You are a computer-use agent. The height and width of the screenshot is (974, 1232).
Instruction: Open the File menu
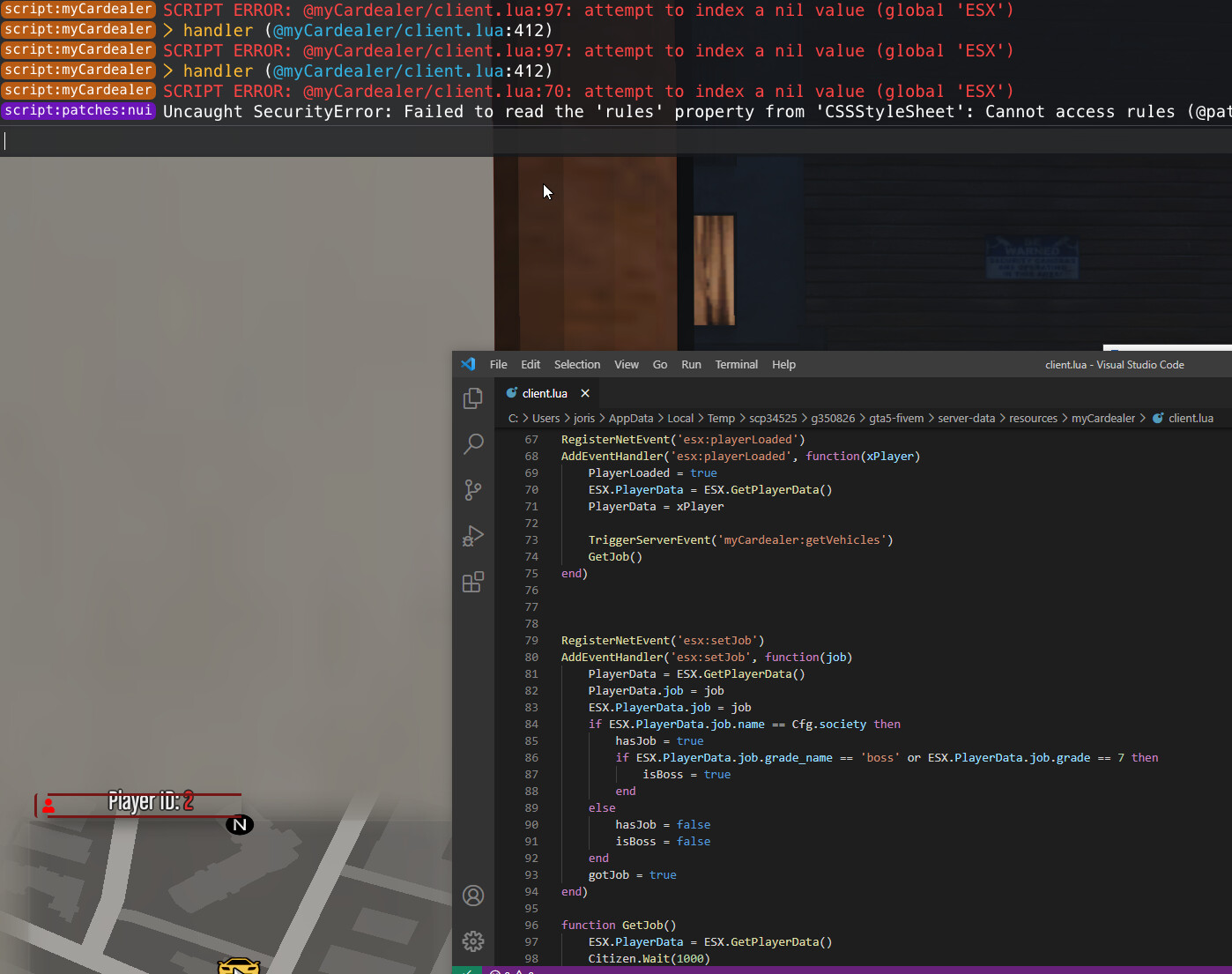[x=499, y=364]
